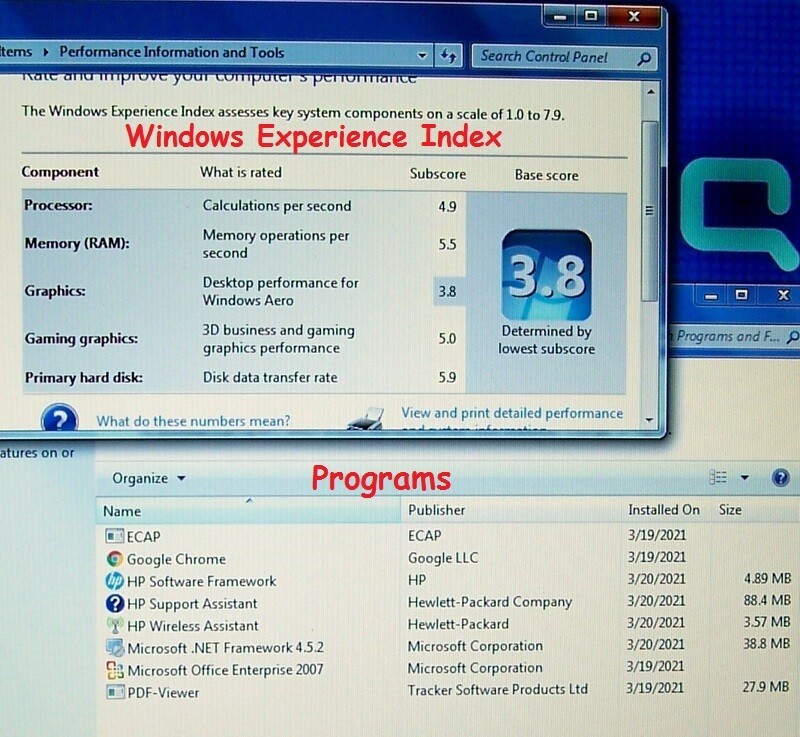Viewport: 800px width, 737px height.
Task: Click the Google LLC publisher cell
Action: pyautogui.click(x=443, y=558)
